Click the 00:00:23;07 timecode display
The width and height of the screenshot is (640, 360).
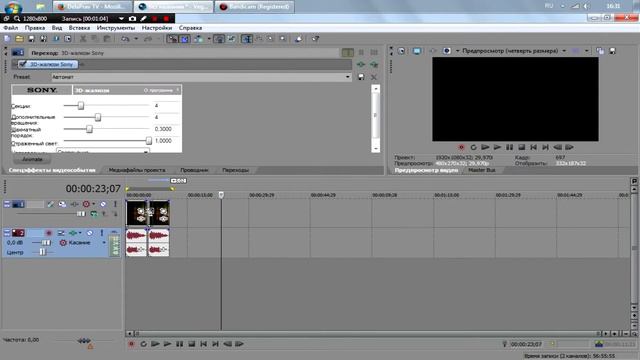[x=93, y=189]
